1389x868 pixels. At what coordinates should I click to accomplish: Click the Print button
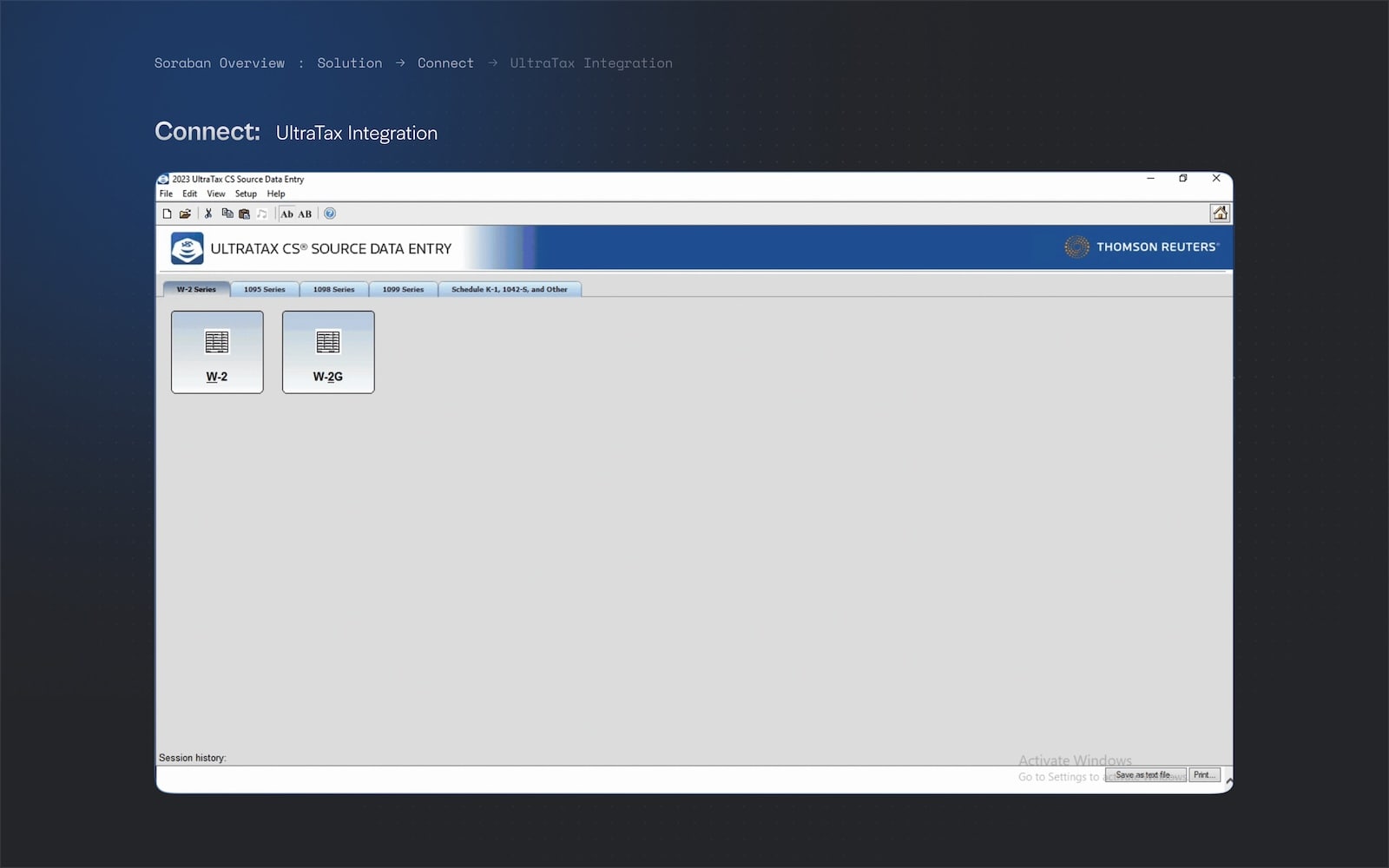tap(1204, 775)
